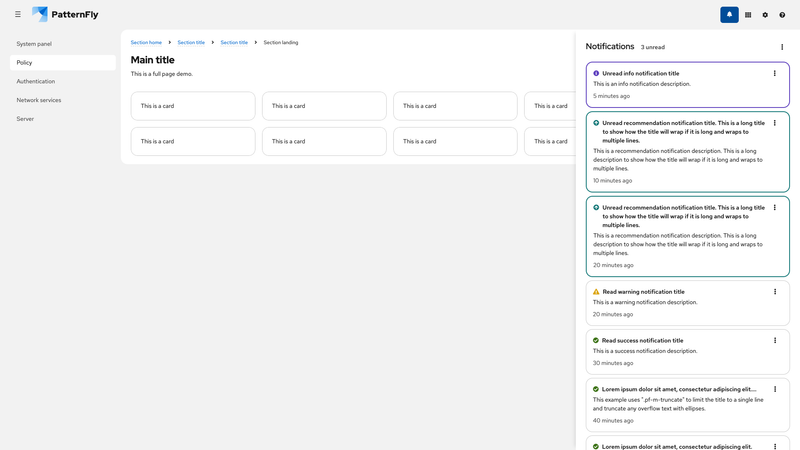The height and width of the screenshot is (450, 800).
Task: Open the application launcher grid icon
Action: click(x=748, y=15)
